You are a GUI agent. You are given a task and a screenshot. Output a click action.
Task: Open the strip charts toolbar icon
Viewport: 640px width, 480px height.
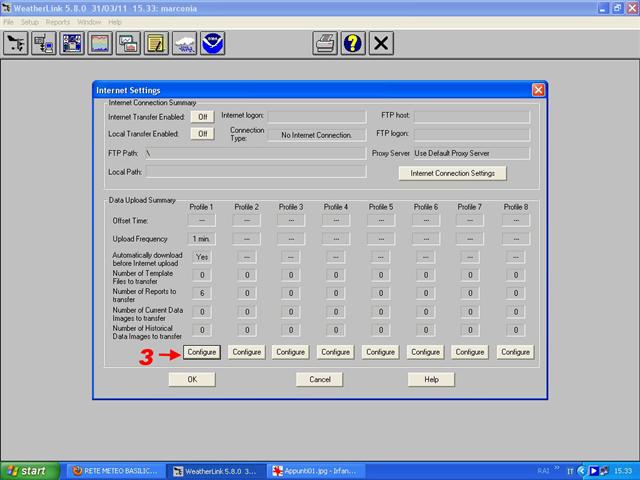click(128, 43)
